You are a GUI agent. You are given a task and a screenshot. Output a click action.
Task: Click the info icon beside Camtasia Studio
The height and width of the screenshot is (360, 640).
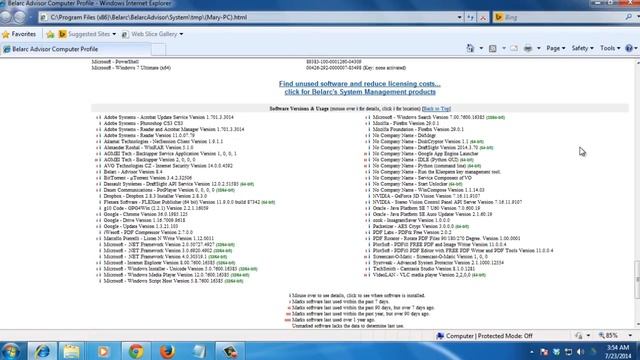[x=369, y=269]
